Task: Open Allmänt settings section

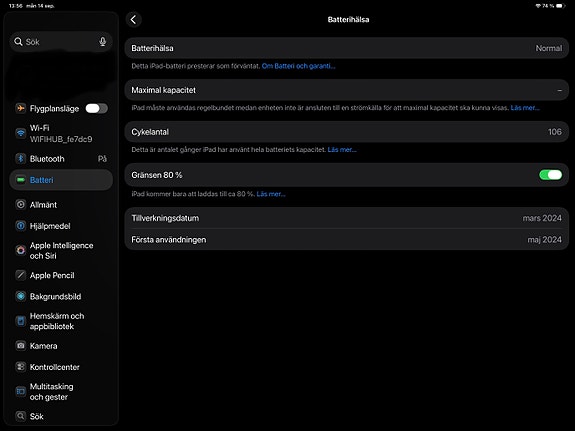Action: tap(61, 205)
